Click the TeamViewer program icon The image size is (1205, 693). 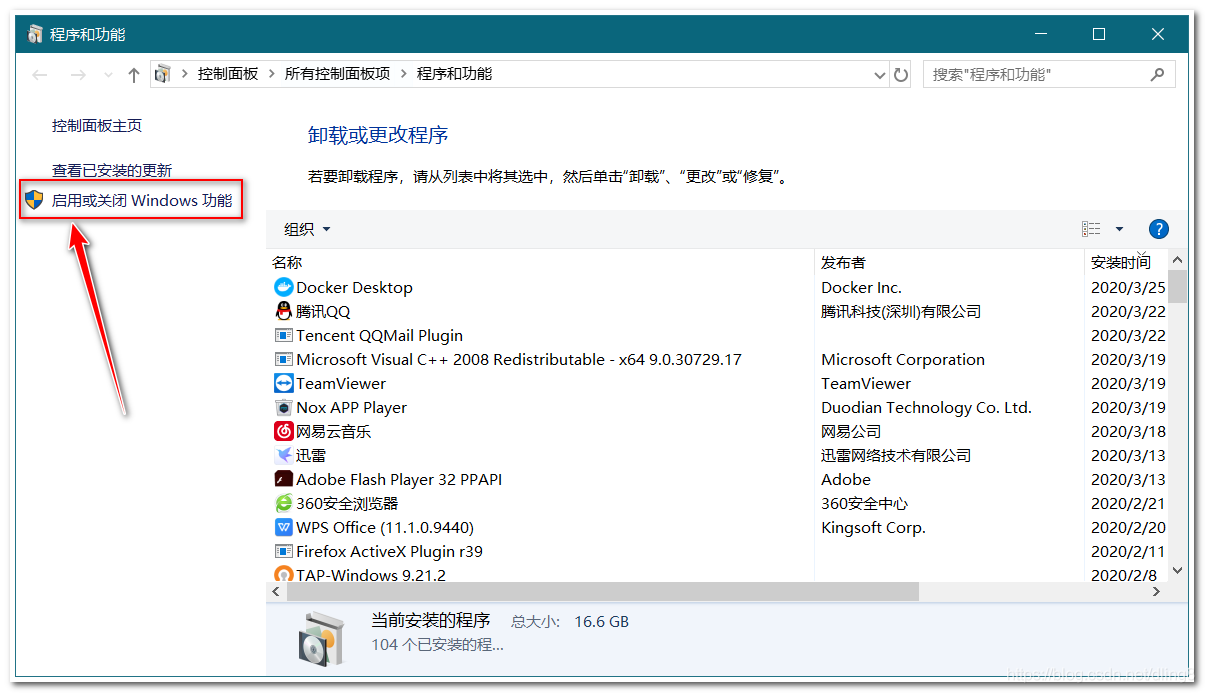tap(283, 383)
